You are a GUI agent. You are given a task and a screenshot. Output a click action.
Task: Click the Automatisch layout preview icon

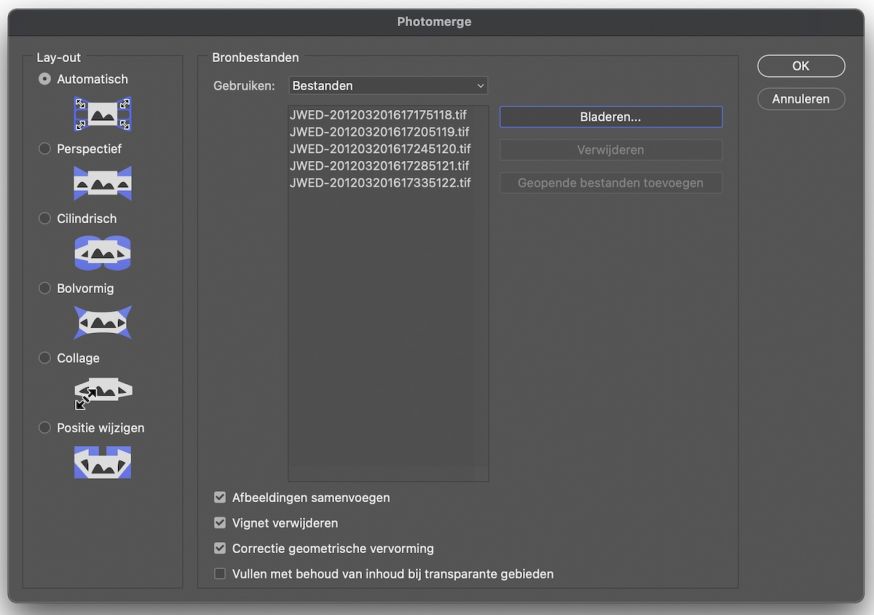coord(103,114)
